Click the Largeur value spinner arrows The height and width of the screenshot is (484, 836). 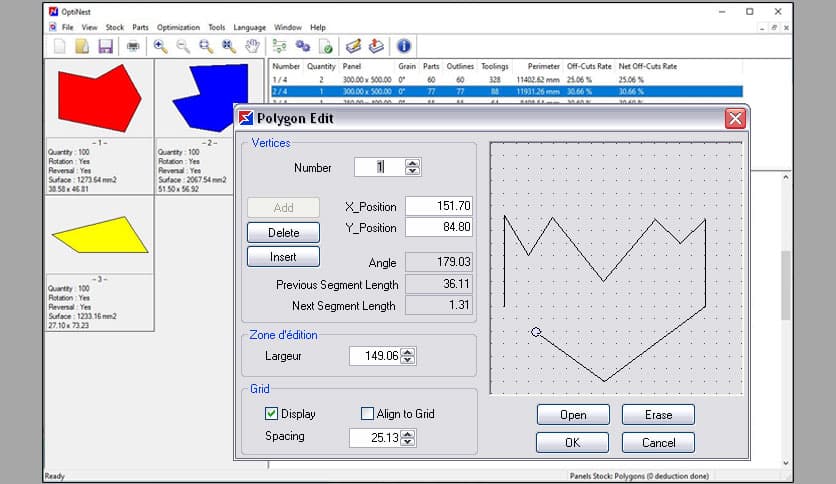407,356
